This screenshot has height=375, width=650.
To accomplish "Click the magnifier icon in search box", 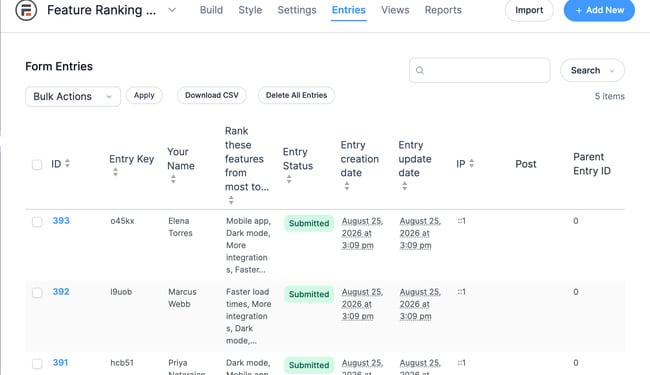I will pos(420,70).
